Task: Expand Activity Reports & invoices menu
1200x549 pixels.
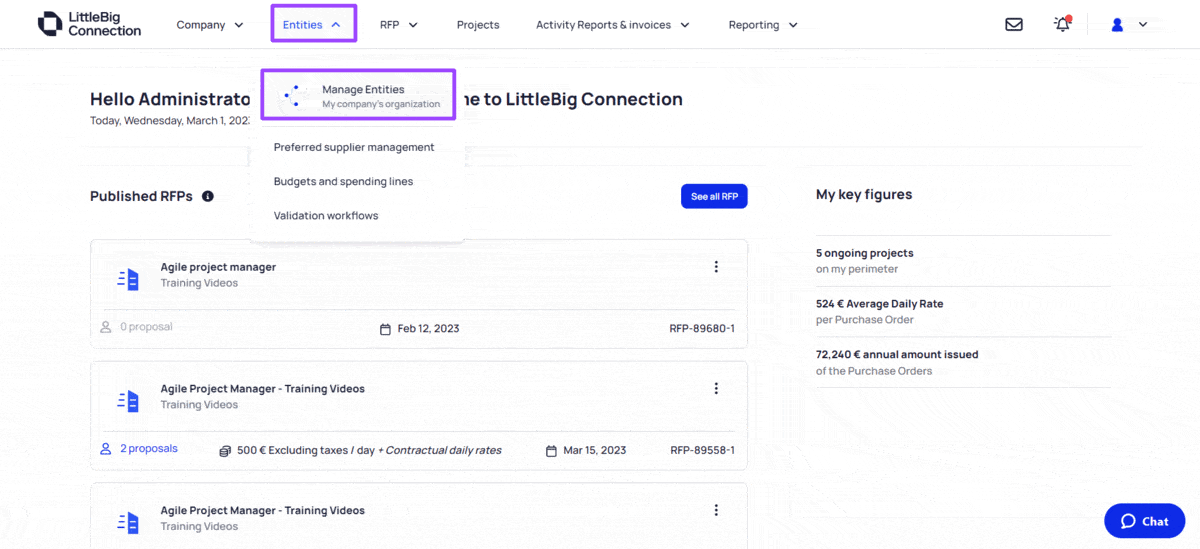Action: 613,25
